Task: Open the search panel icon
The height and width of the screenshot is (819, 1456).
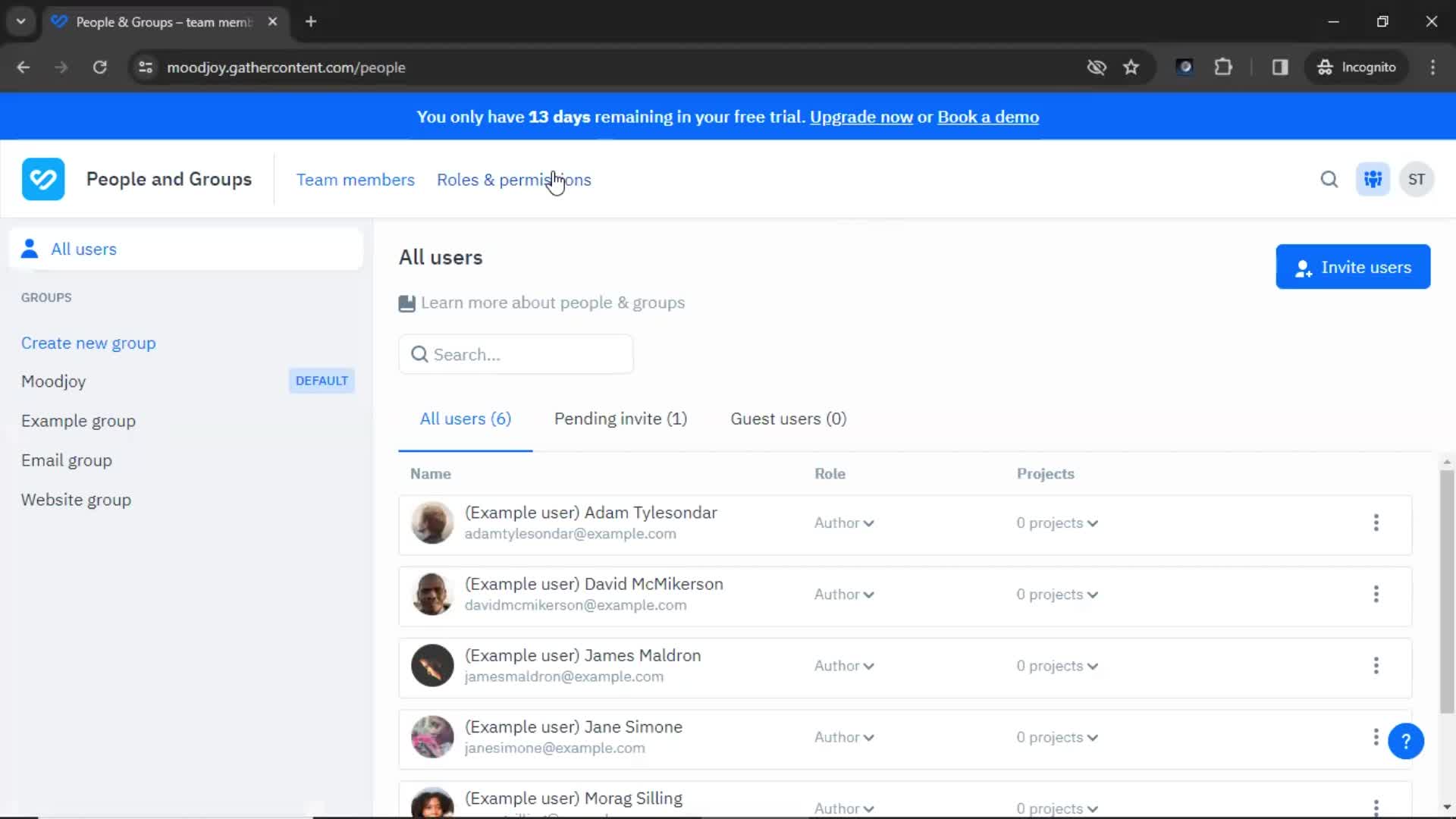Action: pos(1329,179)
